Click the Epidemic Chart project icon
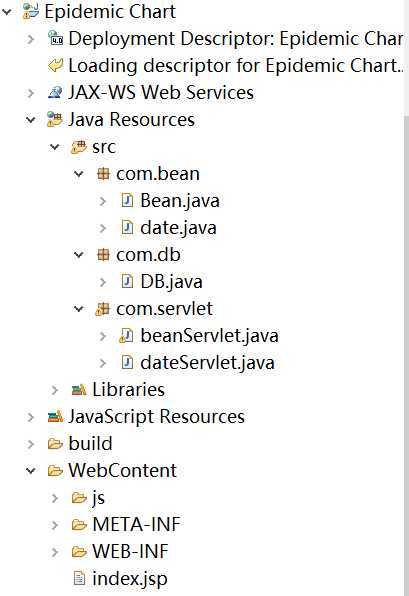409x596 pixels. pyautogui.click(x=31, y=11)
